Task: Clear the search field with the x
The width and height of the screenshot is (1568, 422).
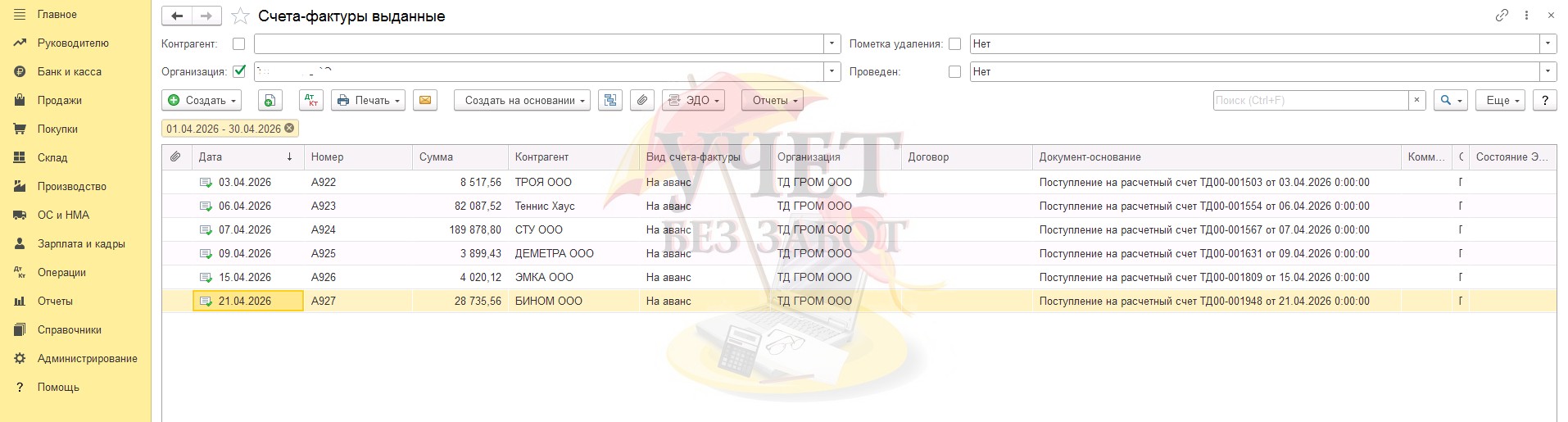Action: pyautogui.click(x=1417, y=101)
